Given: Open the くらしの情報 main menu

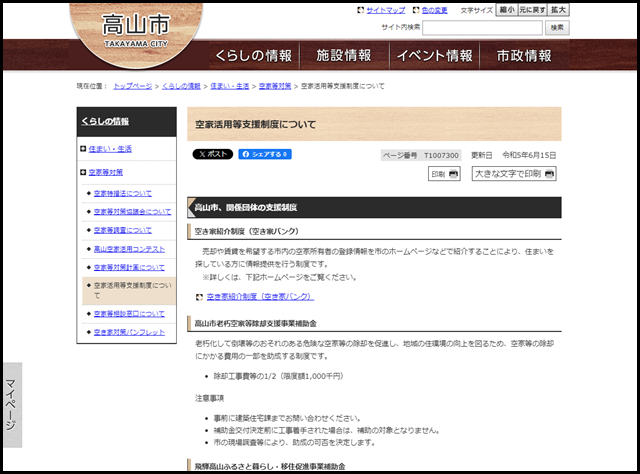Looking at the screenshot, I should [x=254, y=56].
